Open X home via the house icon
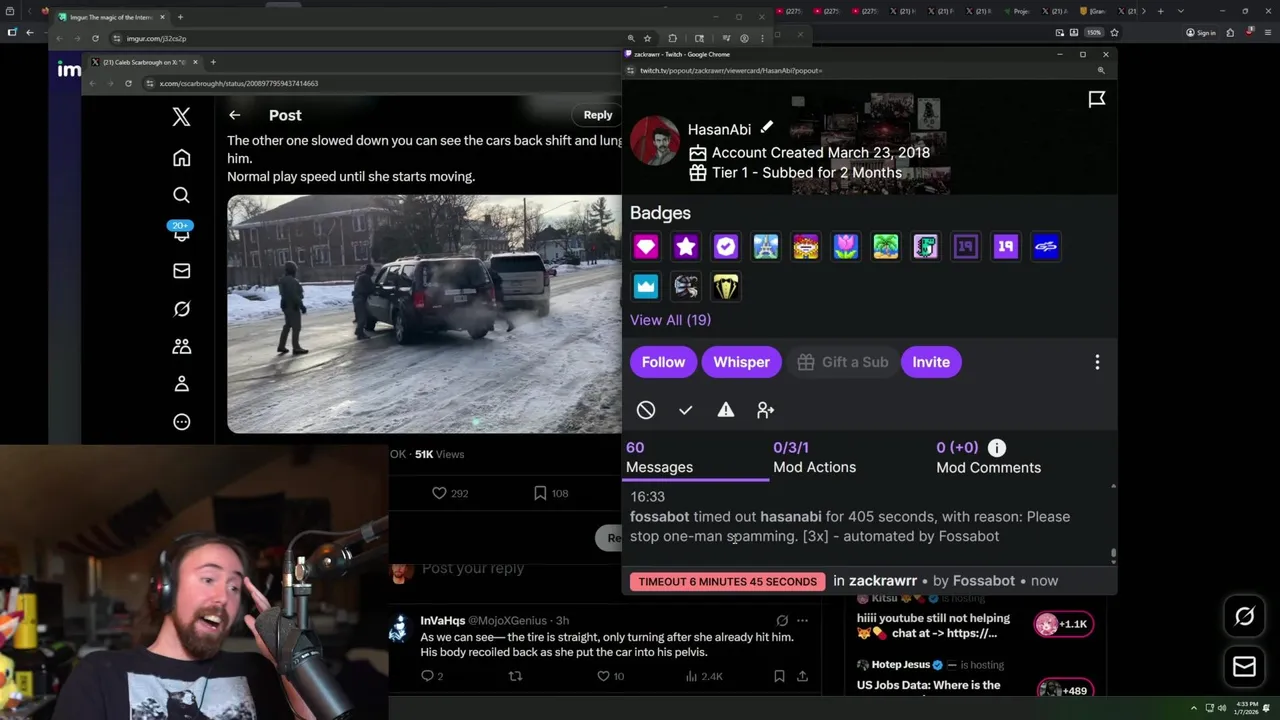The width and height of the screenshot is (1280, 720). pos(181,158)
